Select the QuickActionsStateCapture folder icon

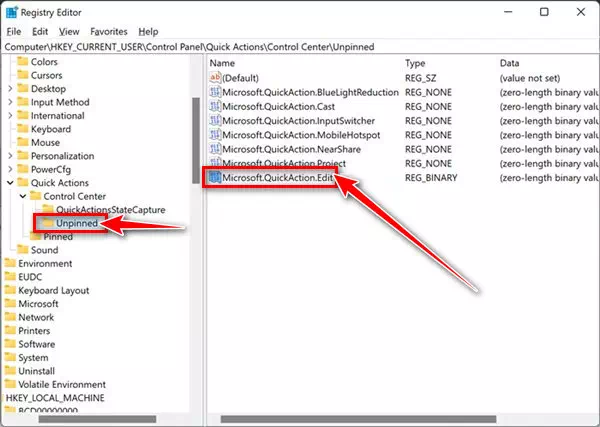tap(48, 209)
